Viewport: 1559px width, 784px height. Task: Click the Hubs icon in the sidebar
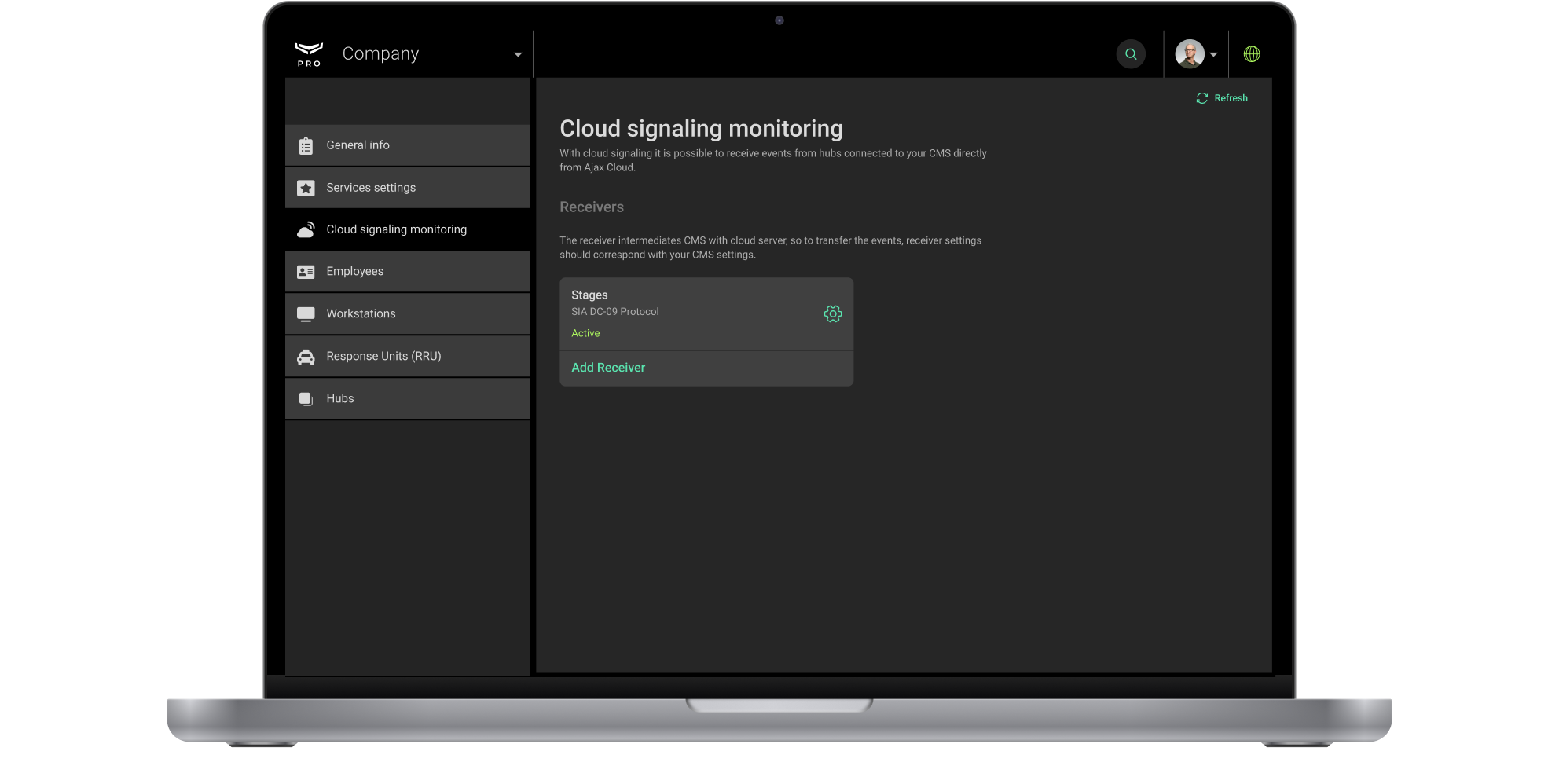coord(306,399)
